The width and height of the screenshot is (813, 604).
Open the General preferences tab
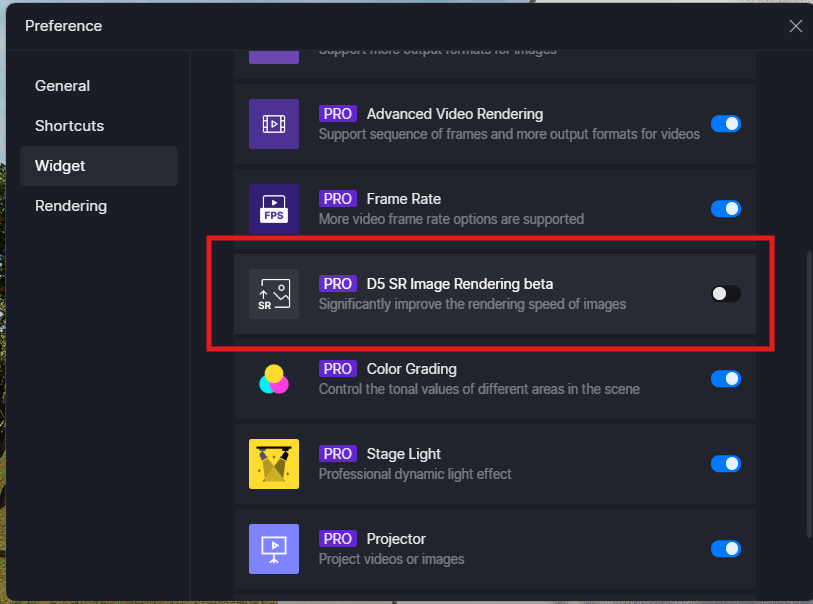click(62, 86)
